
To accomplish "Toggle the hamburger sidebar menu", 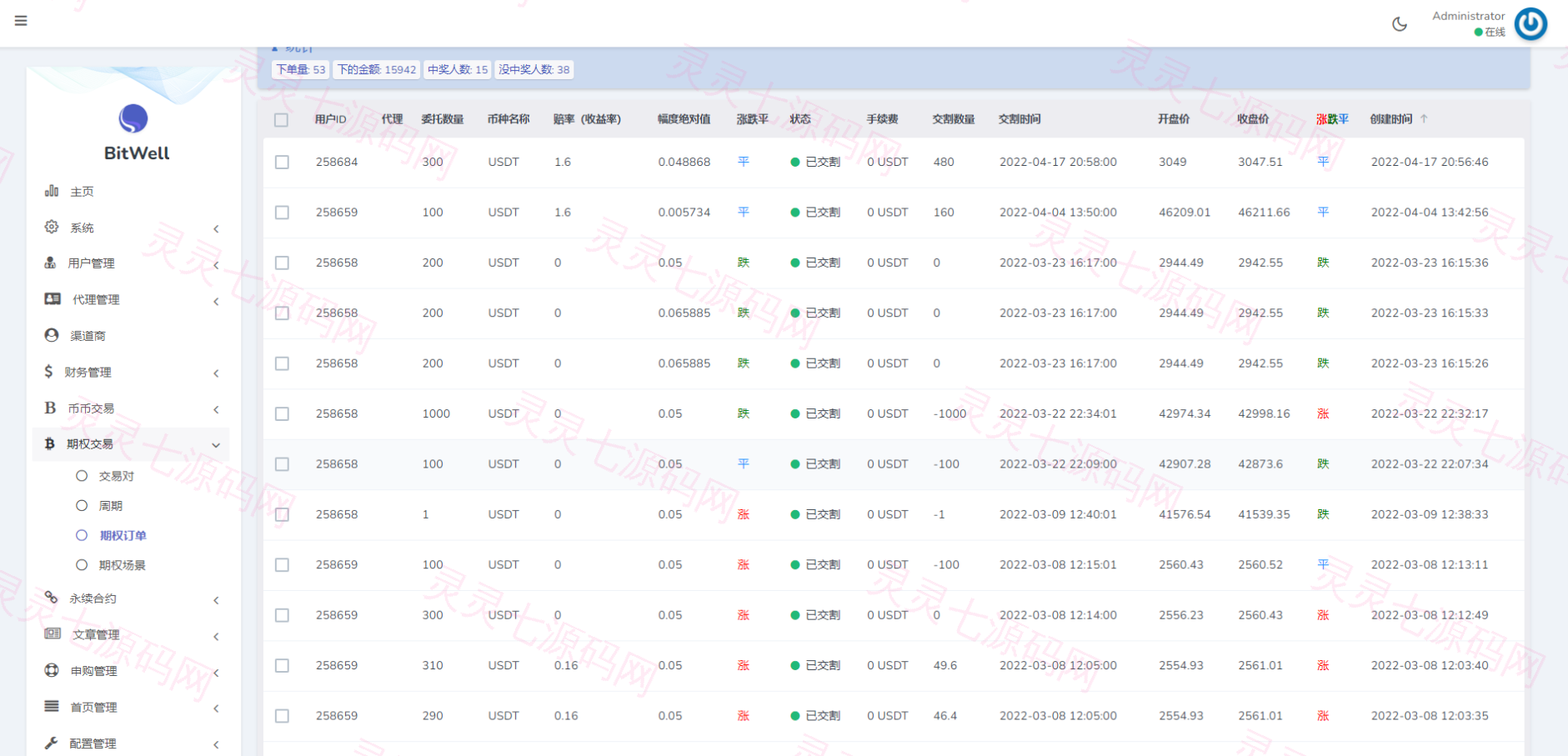I will pyautogui.click(x=21, y=21).
